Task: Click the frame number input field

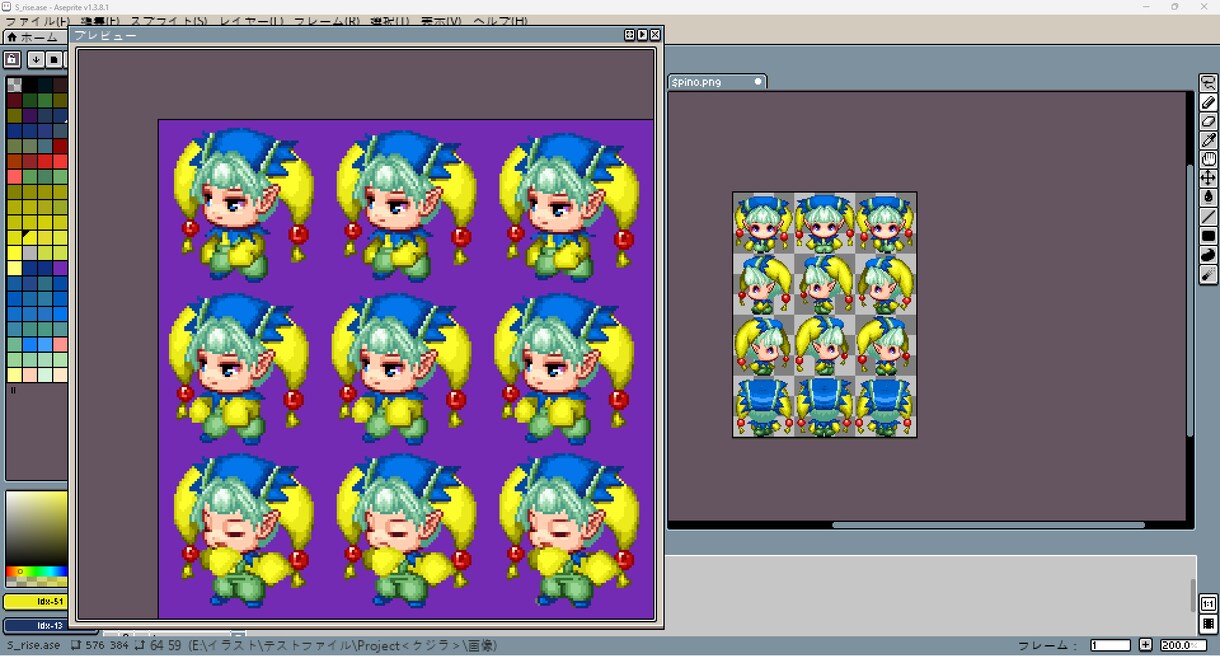Action: [1110, 645]
